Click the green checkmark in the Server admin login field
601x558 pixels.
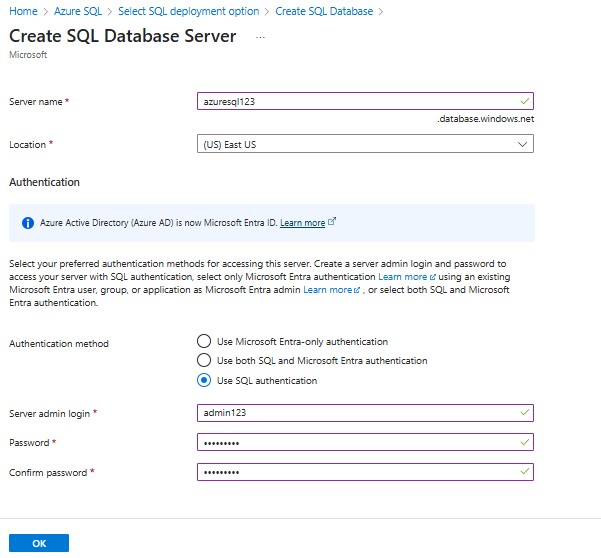tap(524, 413)
